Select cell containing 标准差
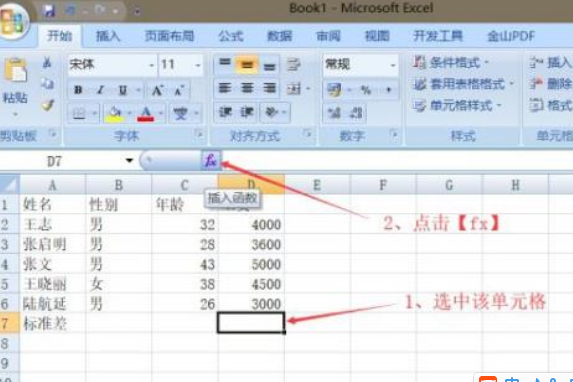This screenshot has height=382, width=573. (x=52, y=323)
